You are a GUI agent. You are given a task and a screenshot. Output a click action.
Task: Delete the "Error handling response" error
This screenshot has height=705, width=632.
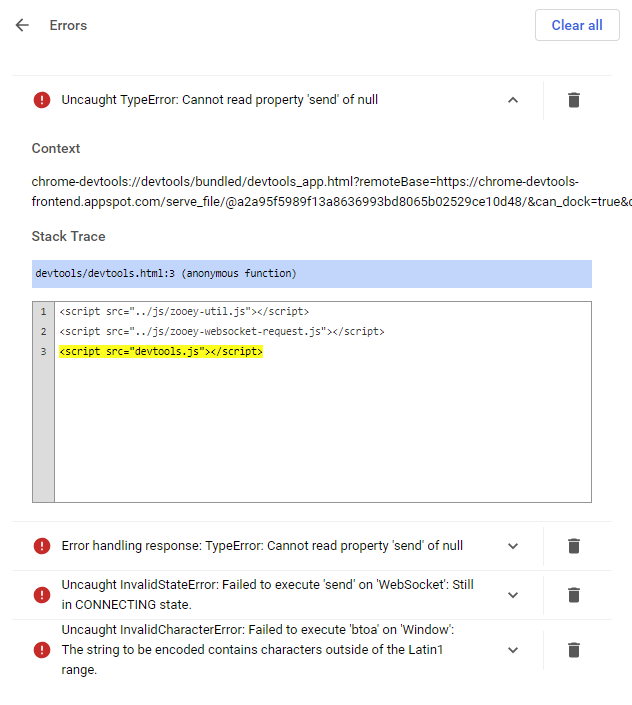(574, 546)
